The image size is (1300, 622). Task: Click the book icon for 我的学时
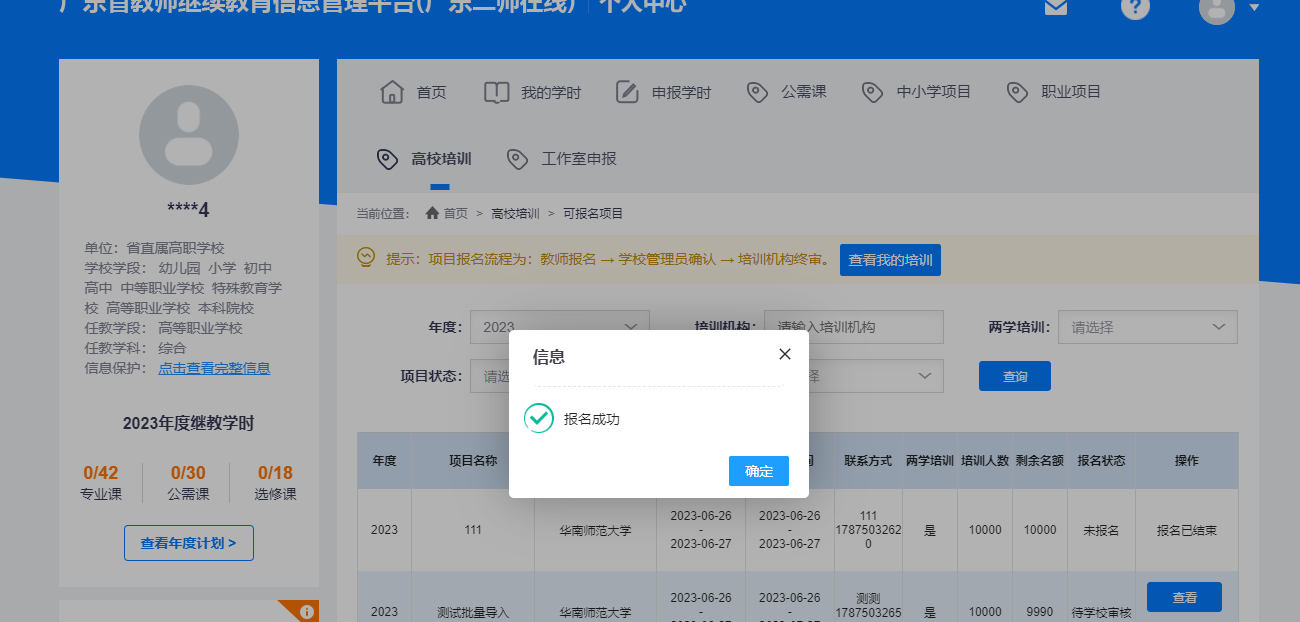pos(496,92)
